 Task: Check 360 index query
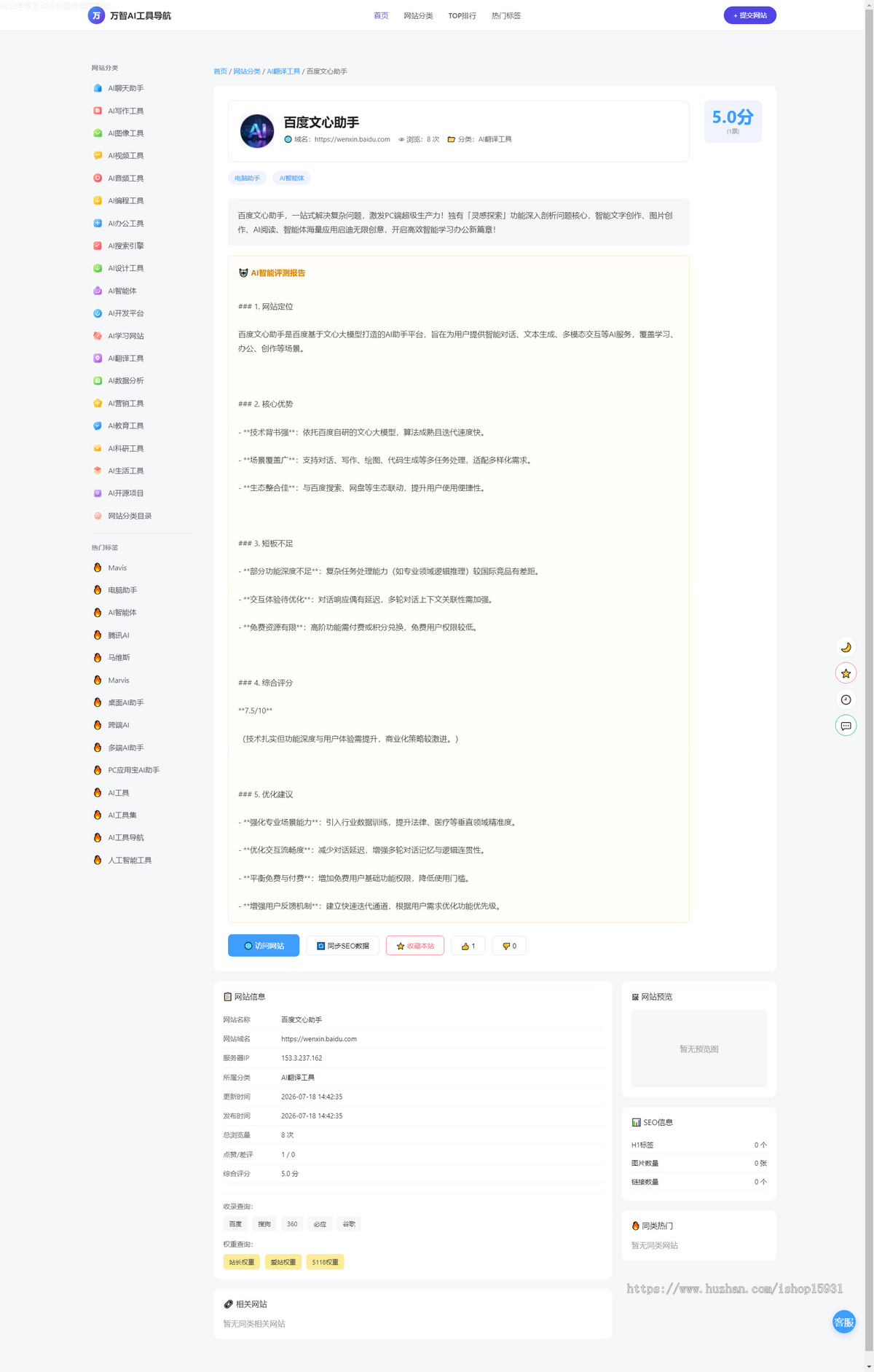[x=292, y=1224]
